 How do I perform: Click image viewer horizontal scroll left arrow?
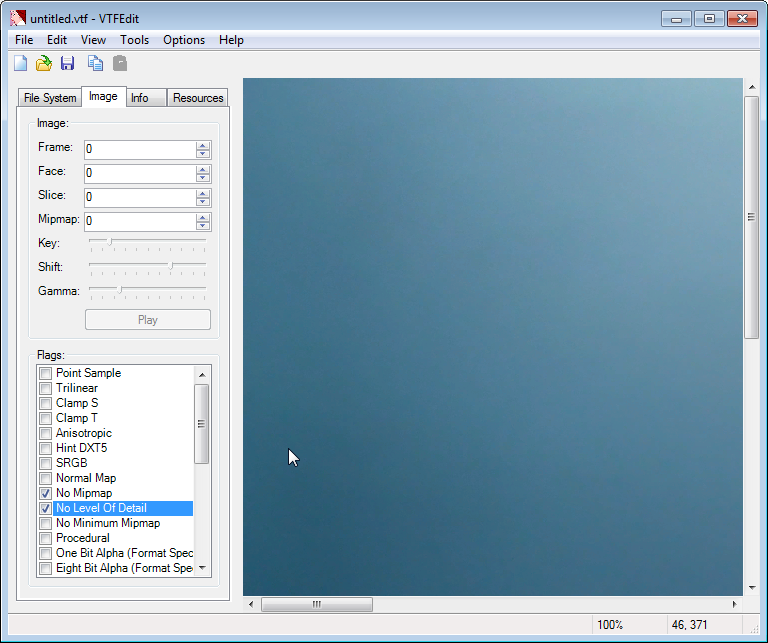[251, 604]
